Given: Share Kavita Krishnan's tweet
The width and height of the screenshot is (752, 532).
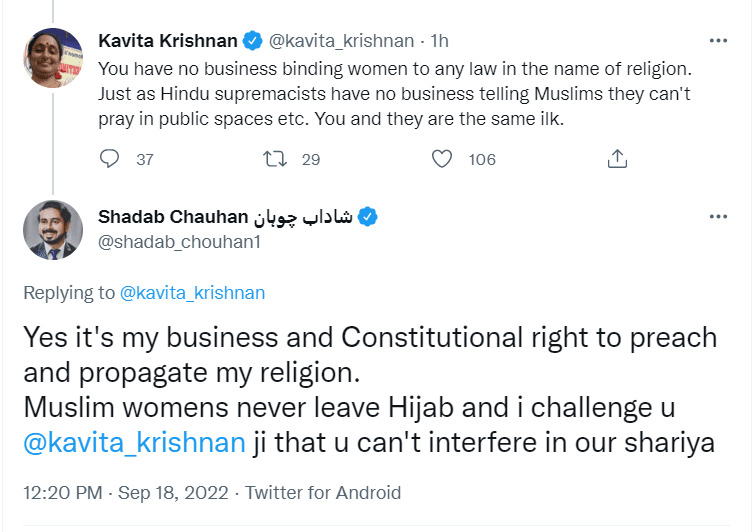Looking at the screenshot, I should click(x=617, y=158).
